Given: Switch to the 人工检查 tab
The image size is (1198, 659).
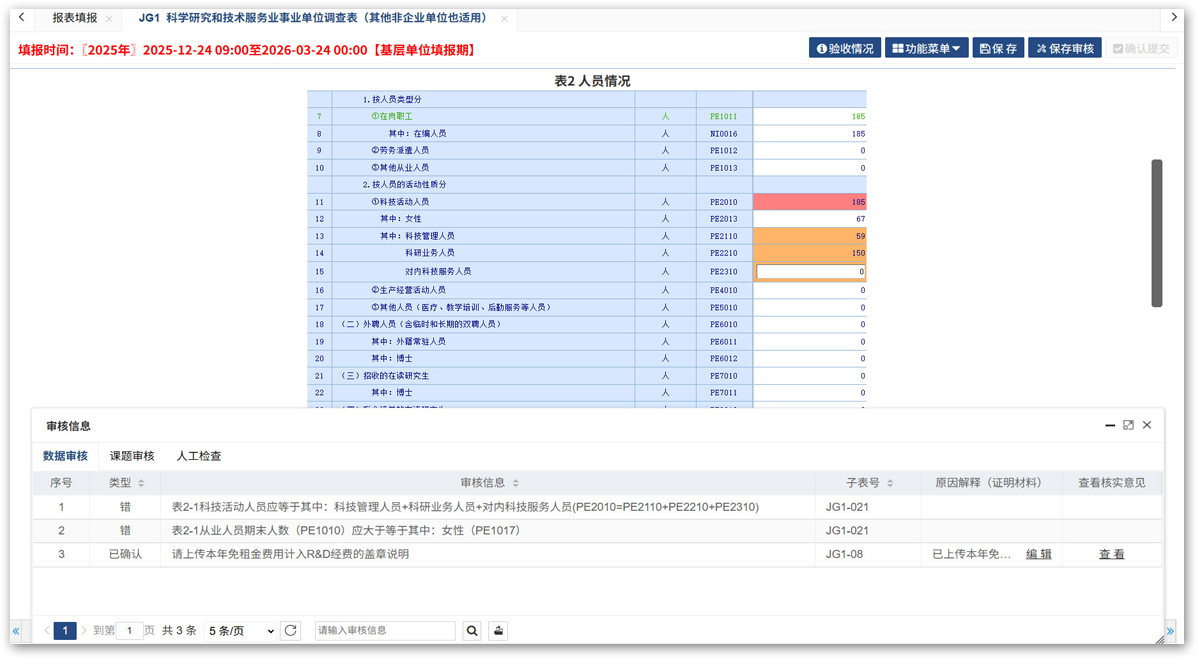Looking at the screenshot, I should coord(199,456).
